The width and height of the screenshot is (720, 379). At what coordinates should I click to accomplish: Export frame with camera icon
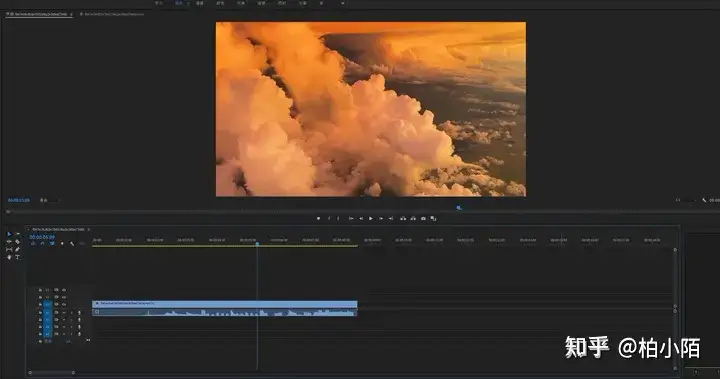(x=423, y=219)
